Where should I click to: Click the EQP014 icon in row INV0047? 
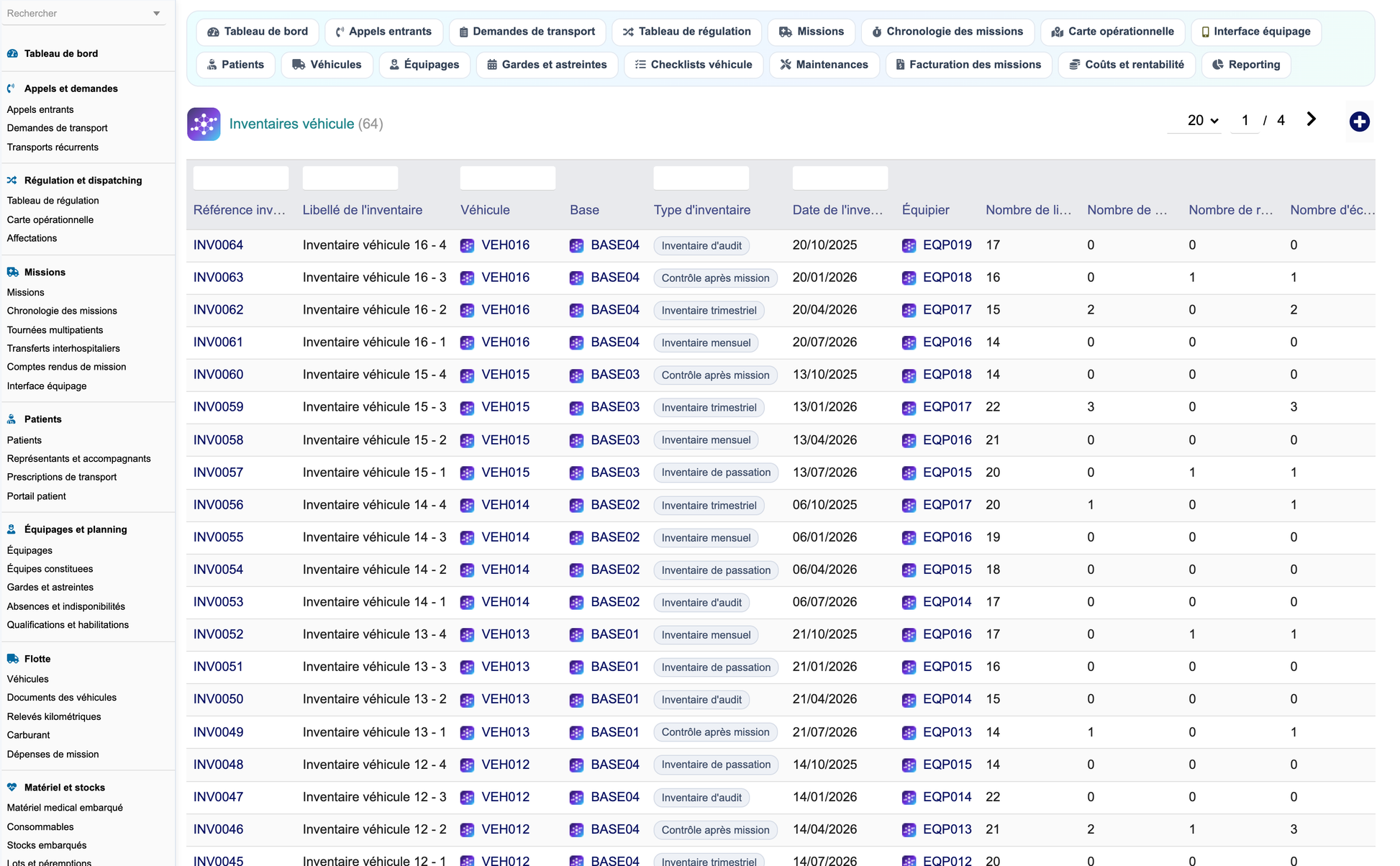909,797
